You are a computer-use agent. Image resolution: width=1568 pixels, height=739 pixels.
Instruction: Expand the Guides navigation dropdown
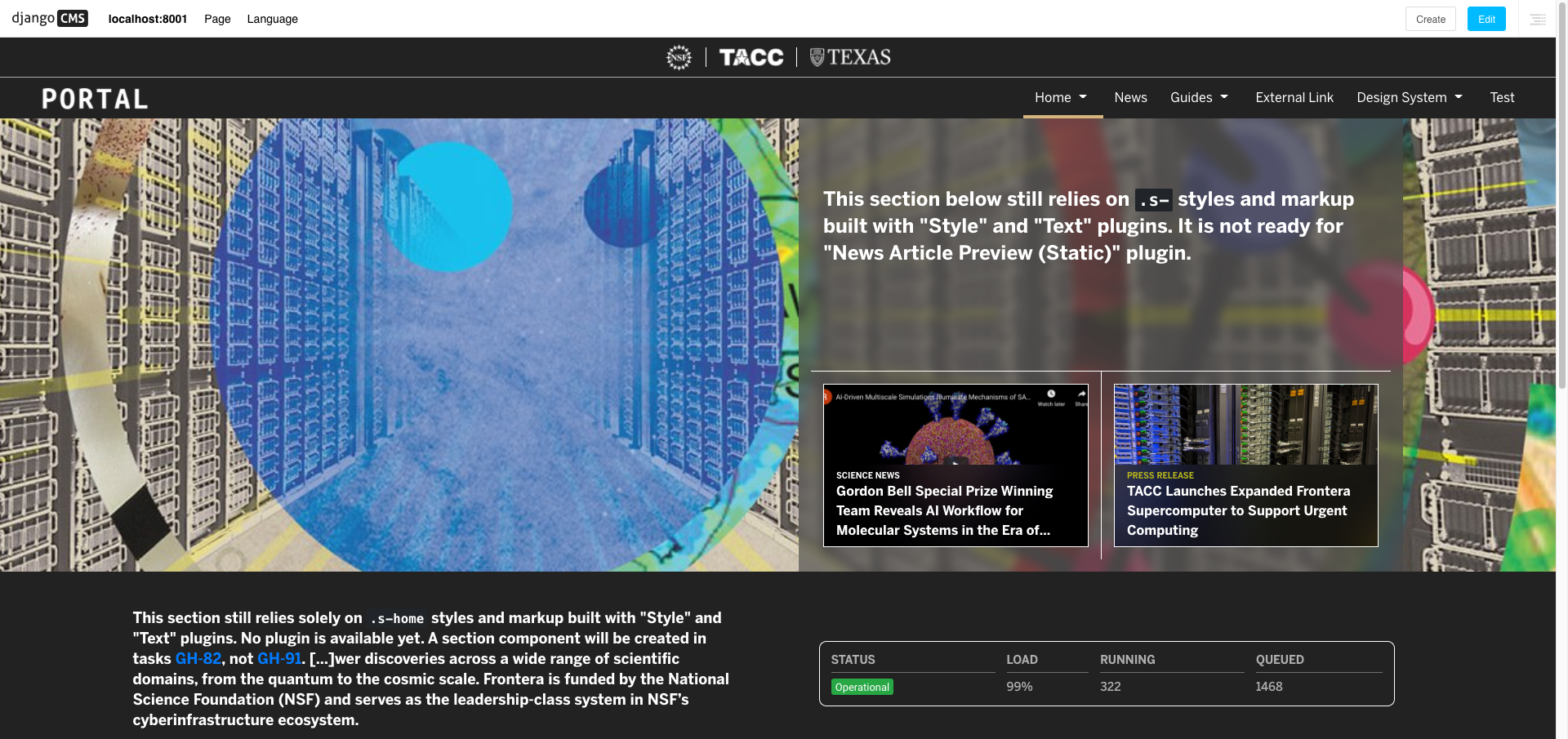1200,97
